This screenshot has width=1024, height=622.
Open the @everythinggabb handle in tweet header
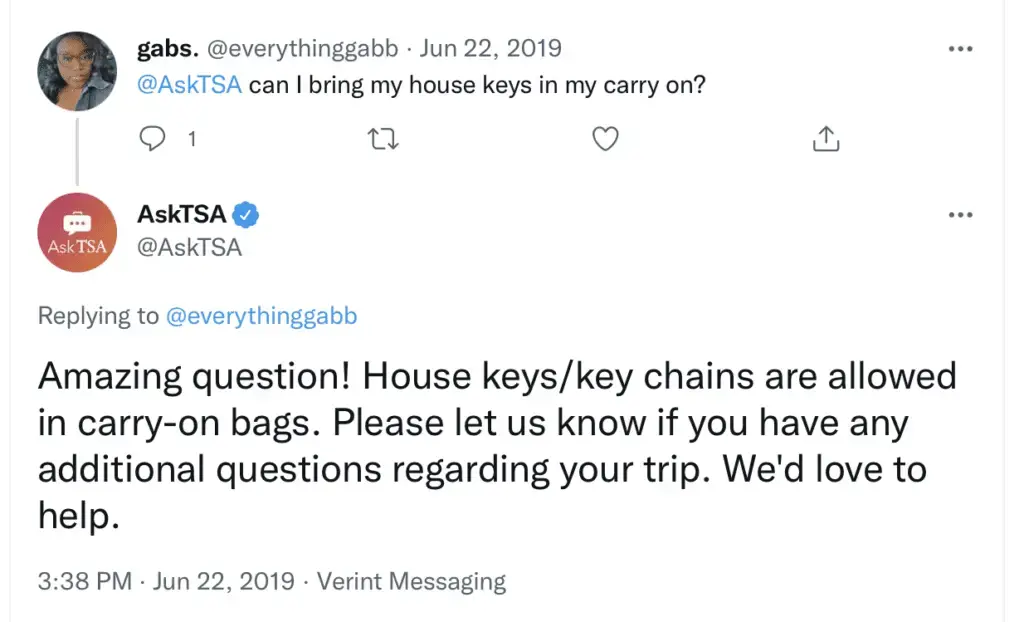point(302,48)
